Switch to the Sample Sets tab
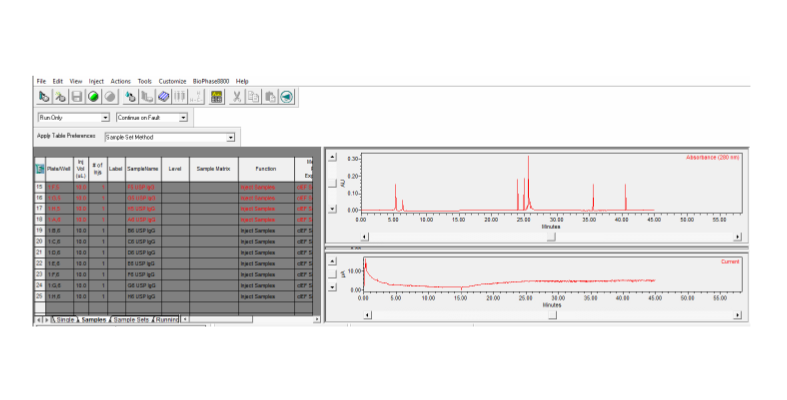The width and height of the screenshot is (787, 400). (133, 319)
